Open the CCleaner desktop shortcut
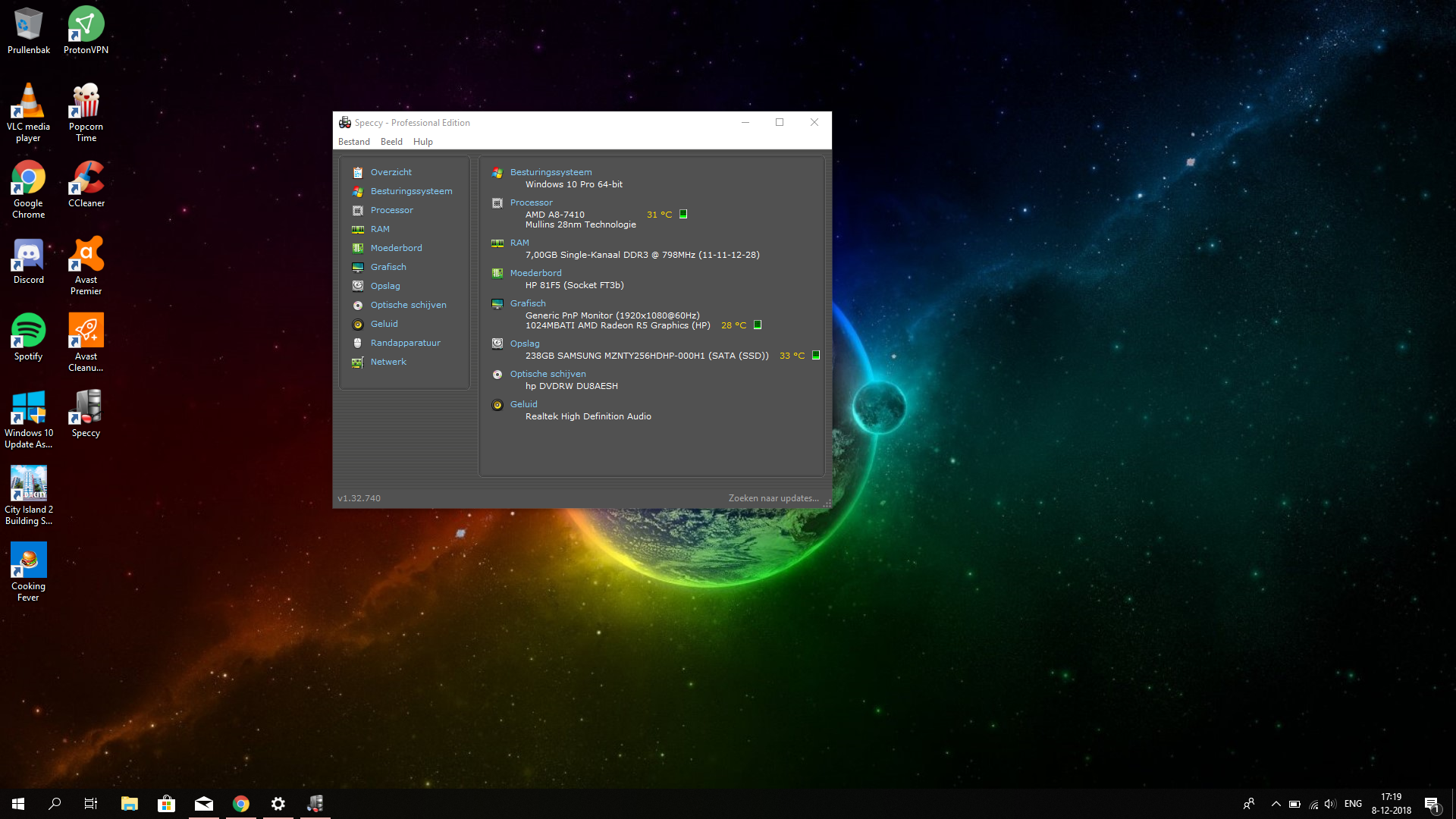The width and height of the screenshot is (1456, 819). pos(86,184)
